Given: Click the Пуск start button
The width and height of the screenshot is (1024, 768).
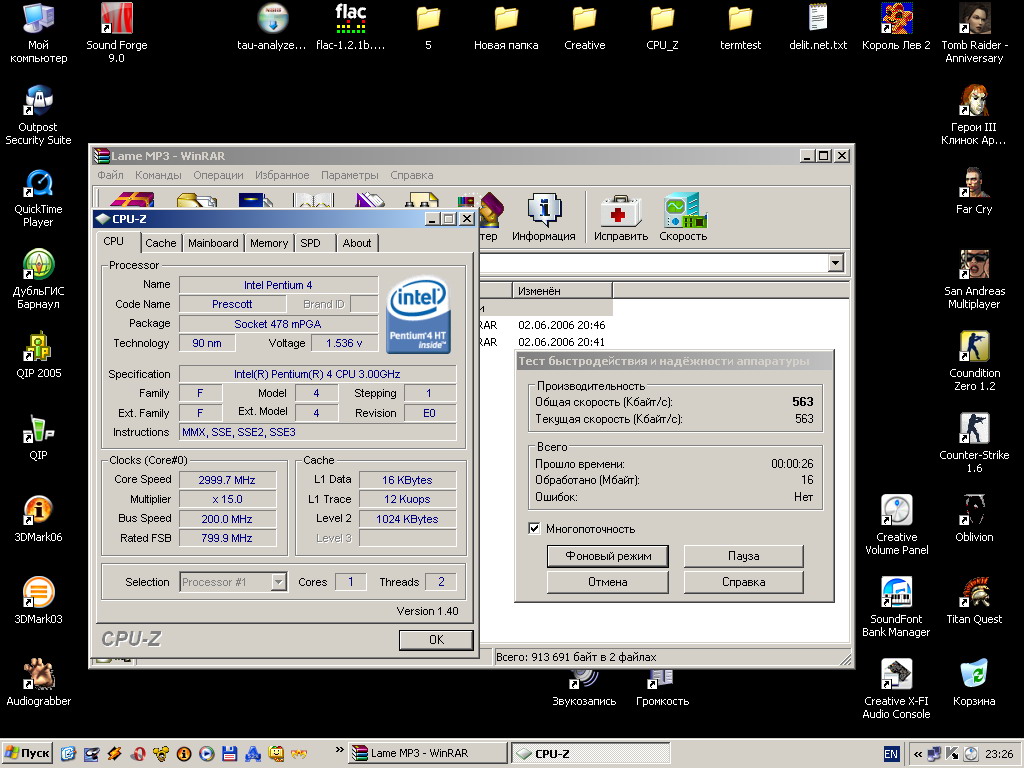Looking at the screenshot, I should 27,754.
